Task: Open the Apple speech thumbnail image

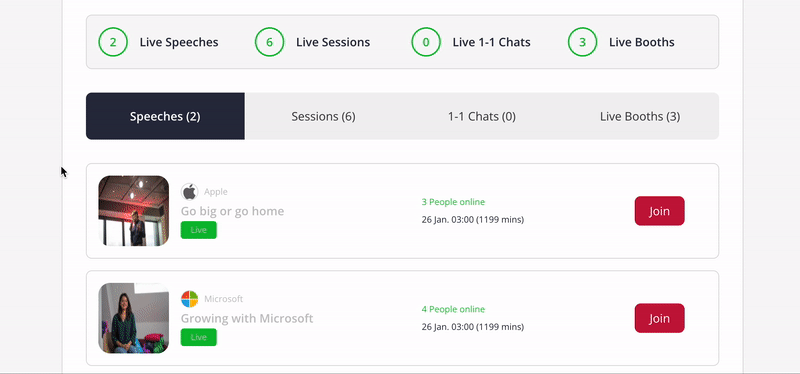Action: click(x=134, y=211)
